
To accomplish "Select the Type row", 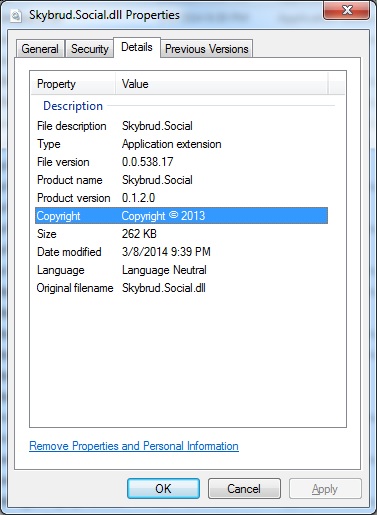I will point(181,144).
